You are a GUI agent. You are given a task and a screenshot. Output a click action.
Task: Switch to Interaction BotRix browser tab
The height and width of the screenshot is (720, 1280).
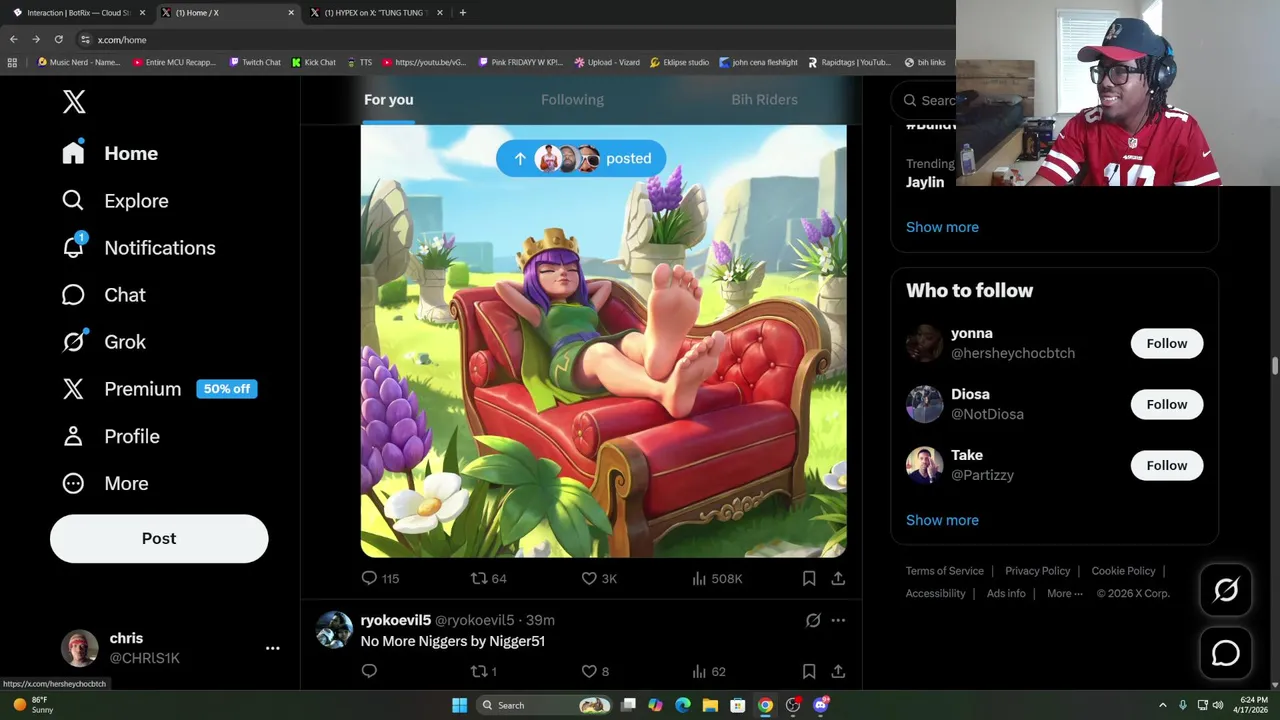[80, 13]
